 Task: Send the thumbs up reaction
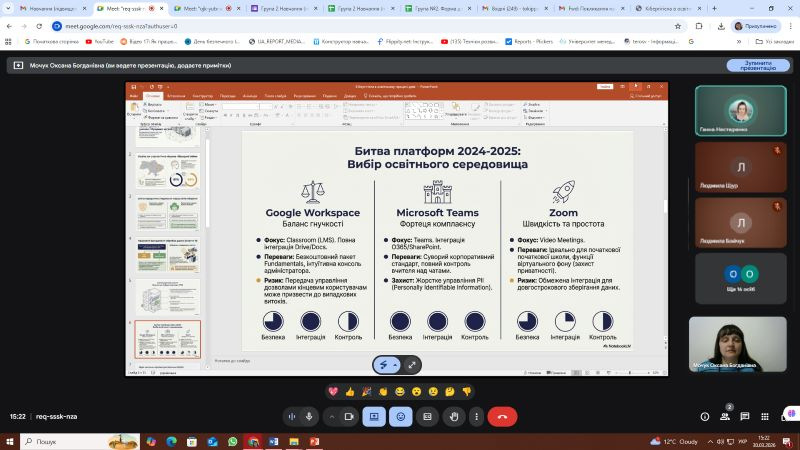point(350,392)
